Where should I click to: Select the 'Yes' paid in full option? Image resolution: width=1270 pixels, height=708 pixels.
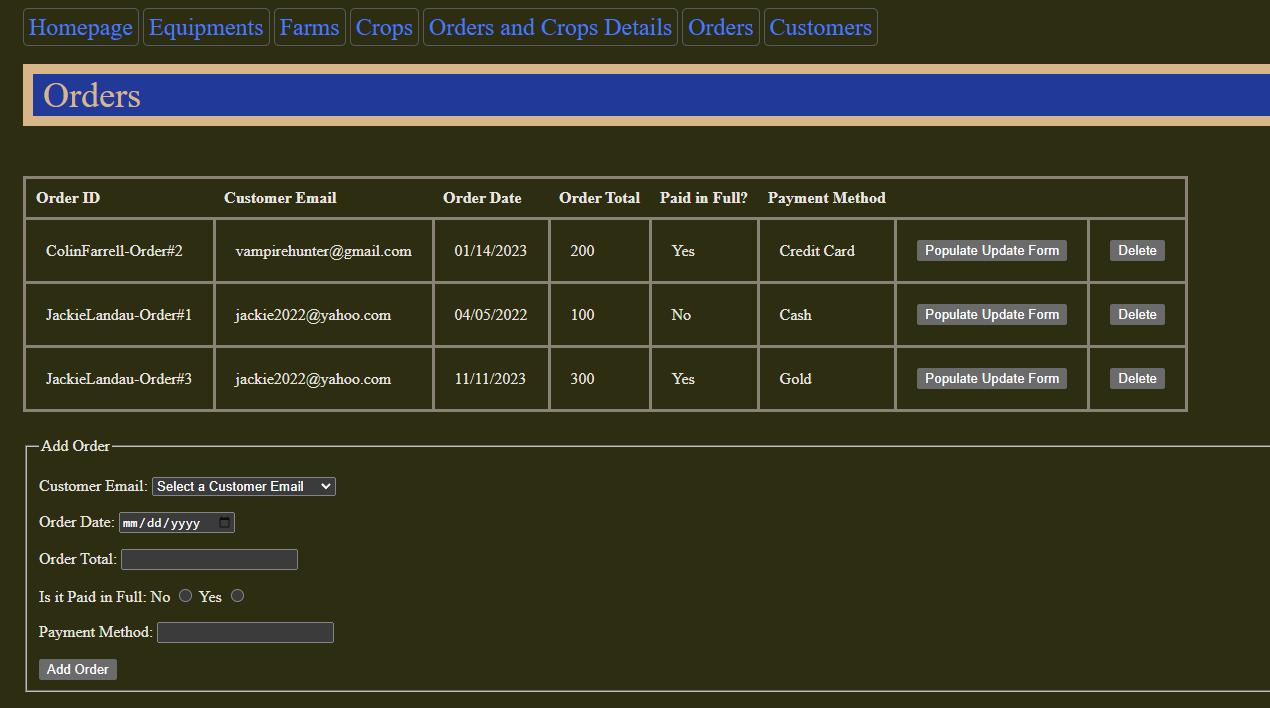tap(237, 595)
